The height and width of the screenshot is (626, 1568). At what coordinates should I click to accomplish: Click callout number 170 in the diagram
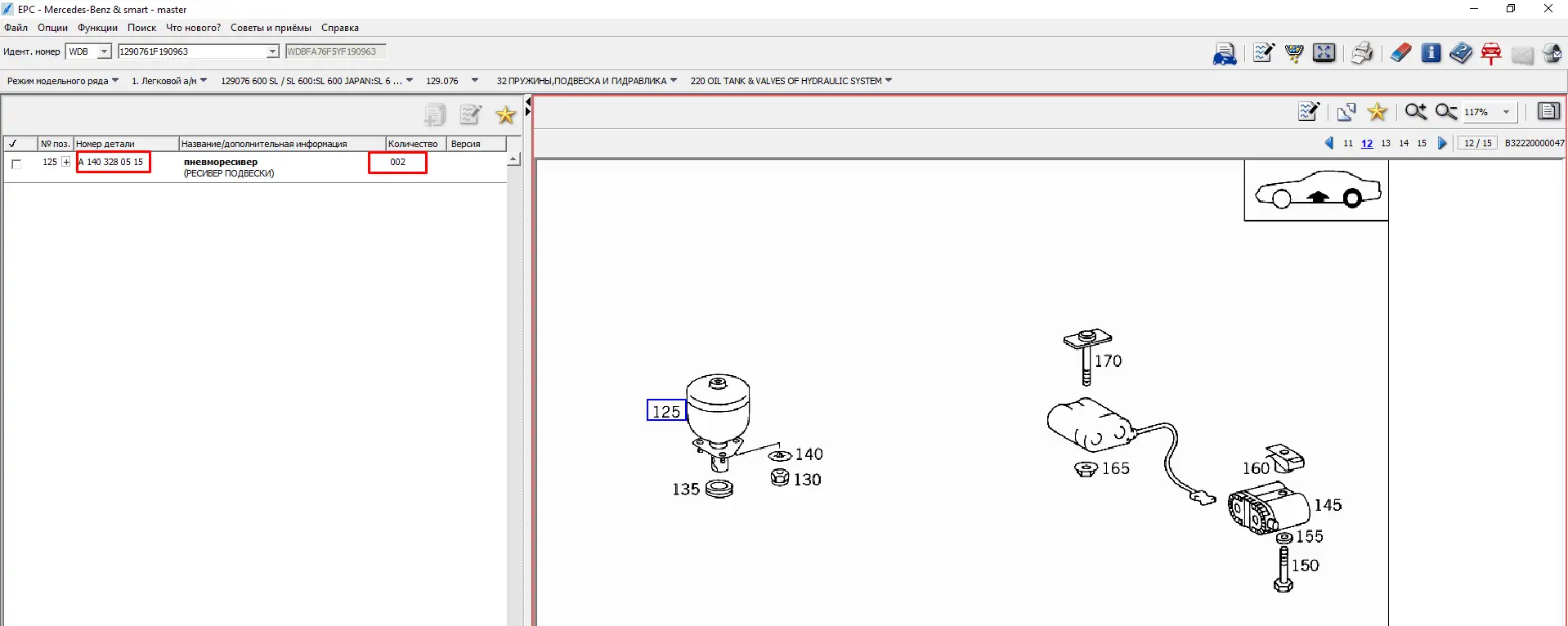[x=1109, y=361]
